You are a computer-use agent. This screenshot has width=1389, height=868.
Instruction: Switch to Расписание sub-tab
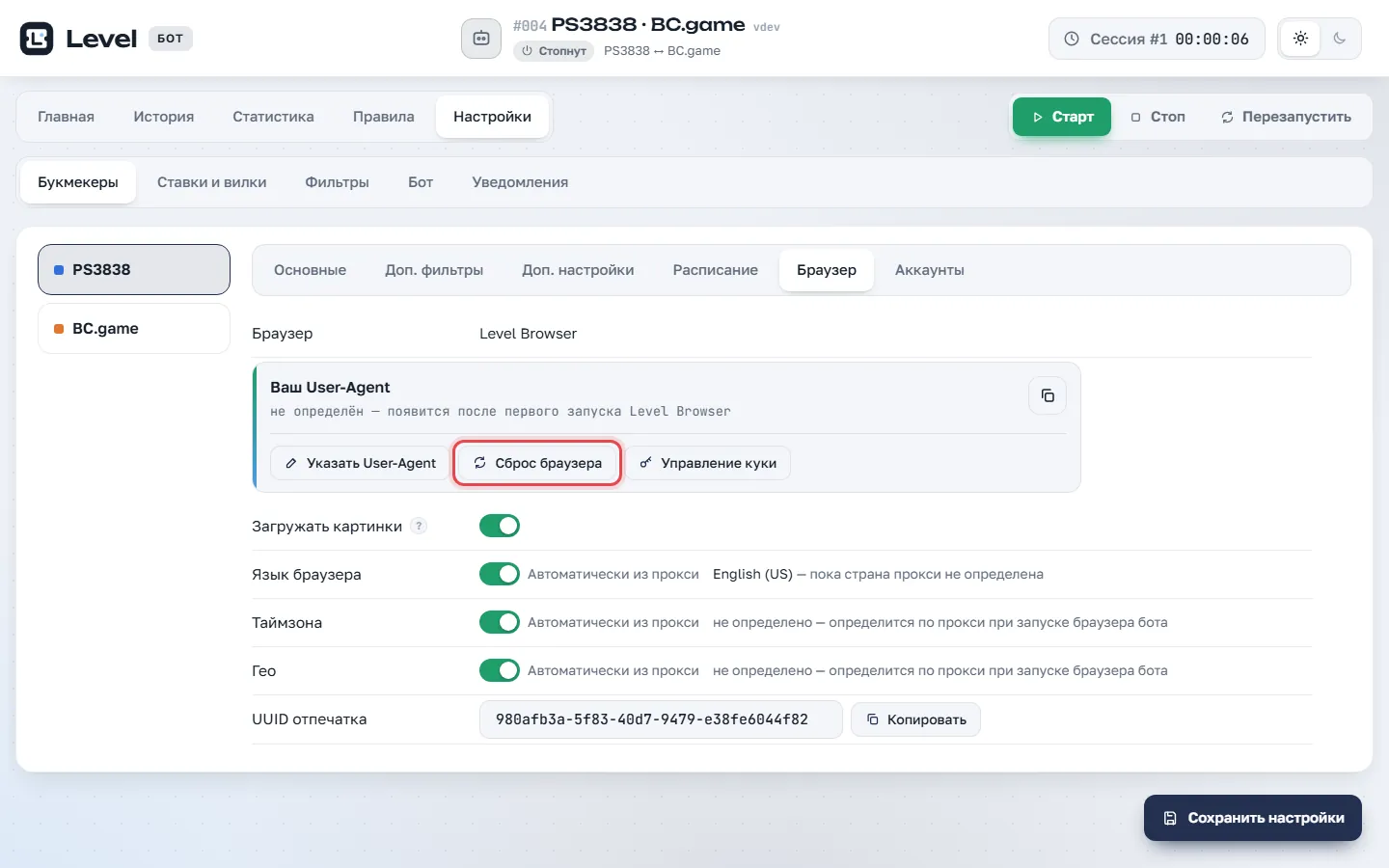click(x=716, y=270)
